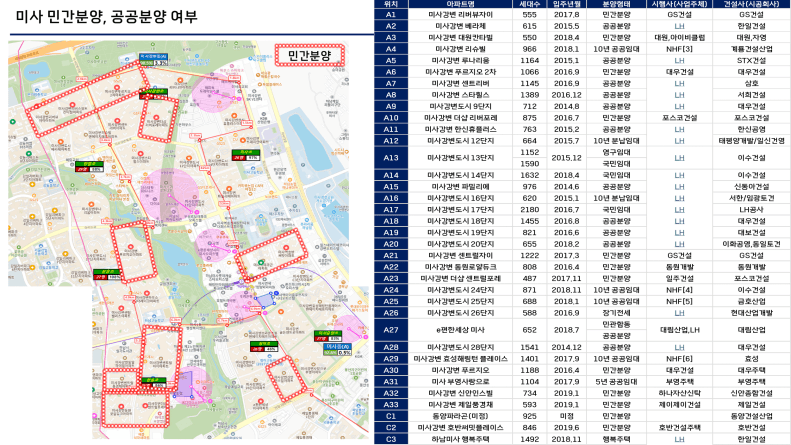
Task: Select builder cell '금호산업'
Action: pos(751,301)
